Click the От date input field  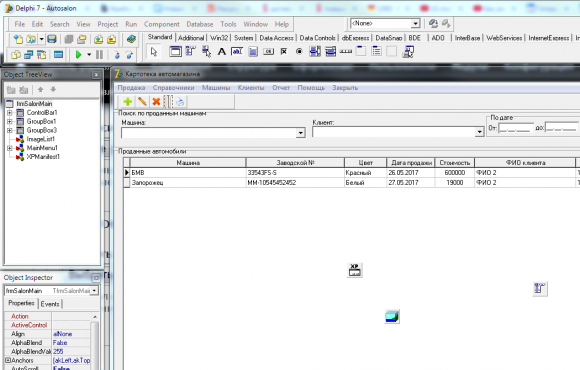pyautogui.click(x=516, y=128)
